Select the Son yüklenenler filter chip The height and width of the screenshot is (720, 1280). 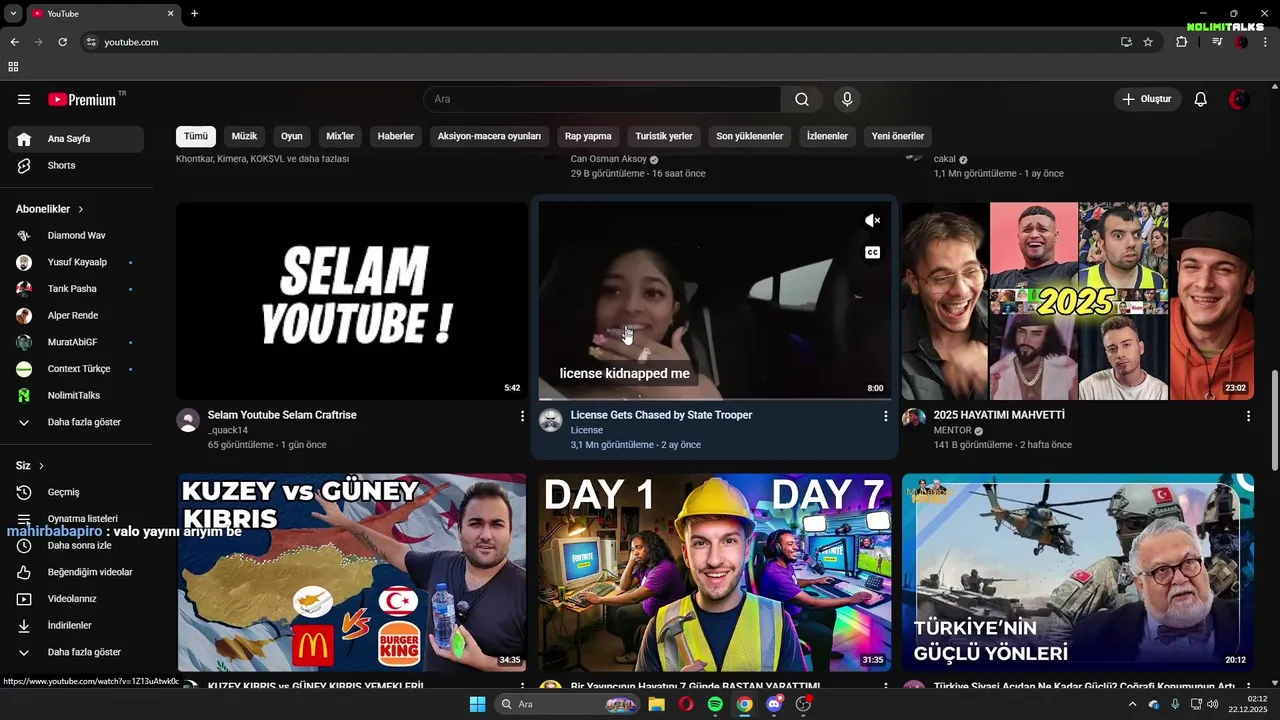750,136
